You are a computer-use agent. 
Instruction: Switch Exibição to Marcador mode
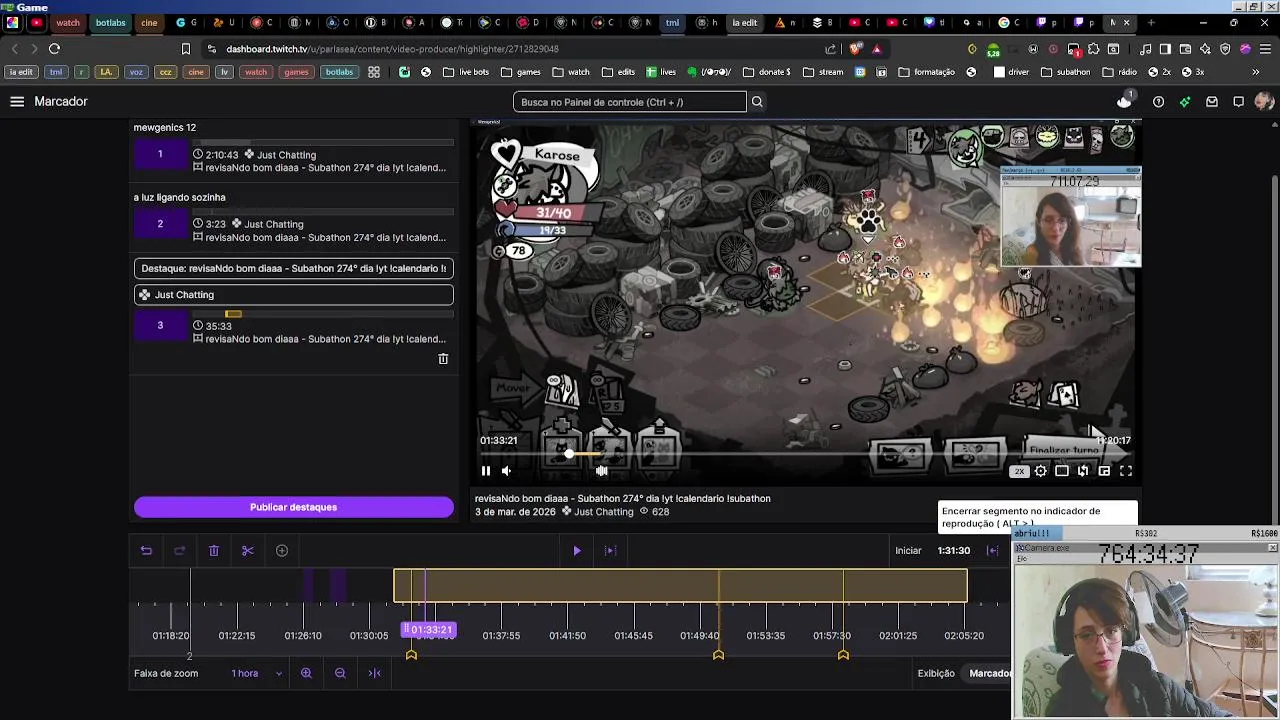click(x=990, y=674)
